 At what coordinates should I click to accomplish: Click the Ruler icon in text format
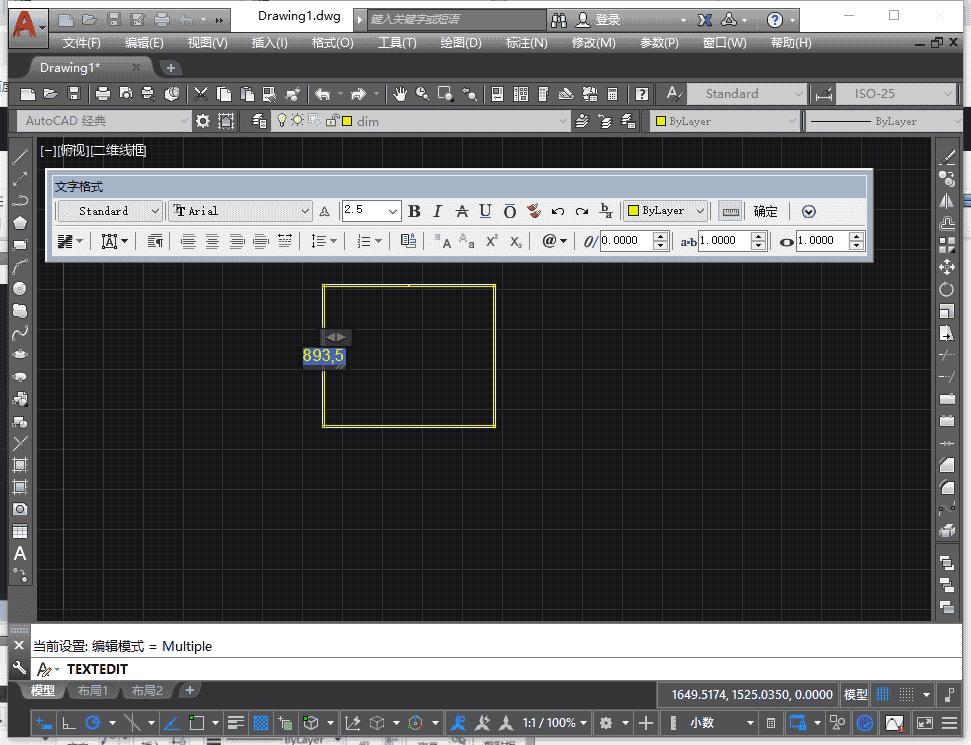730,212
